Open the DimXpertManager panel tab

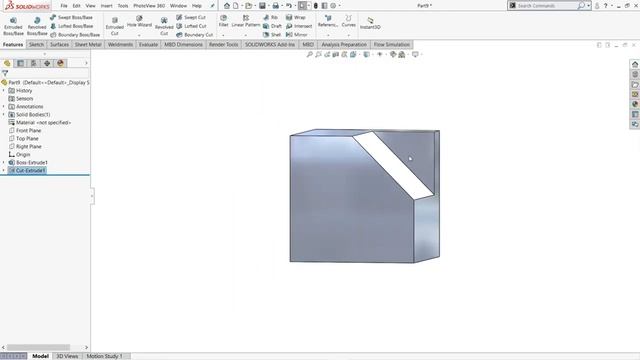pyautogui.click(x=47, y=63)
